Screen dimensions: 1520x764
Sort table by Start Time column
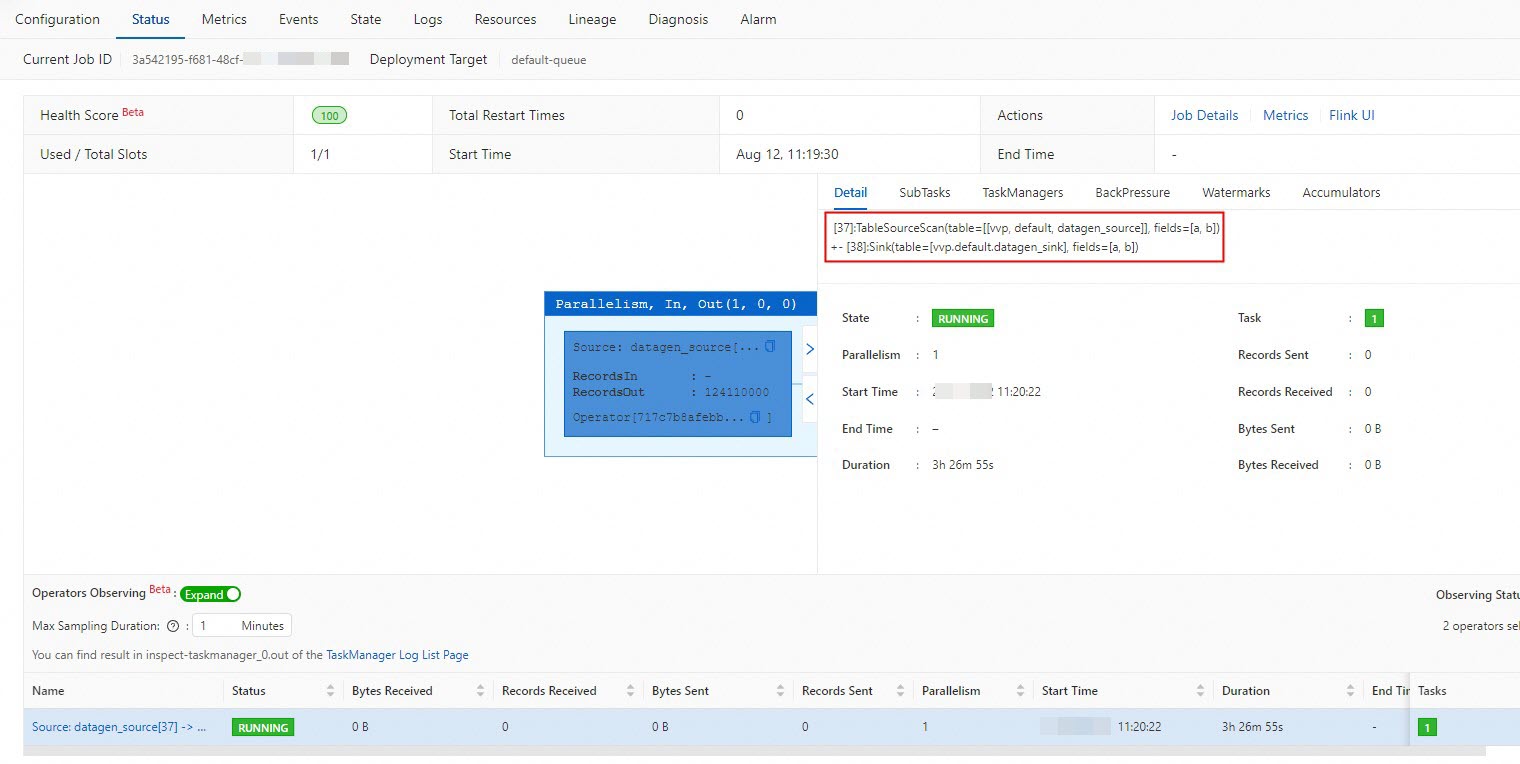(x=1200, y=691)
